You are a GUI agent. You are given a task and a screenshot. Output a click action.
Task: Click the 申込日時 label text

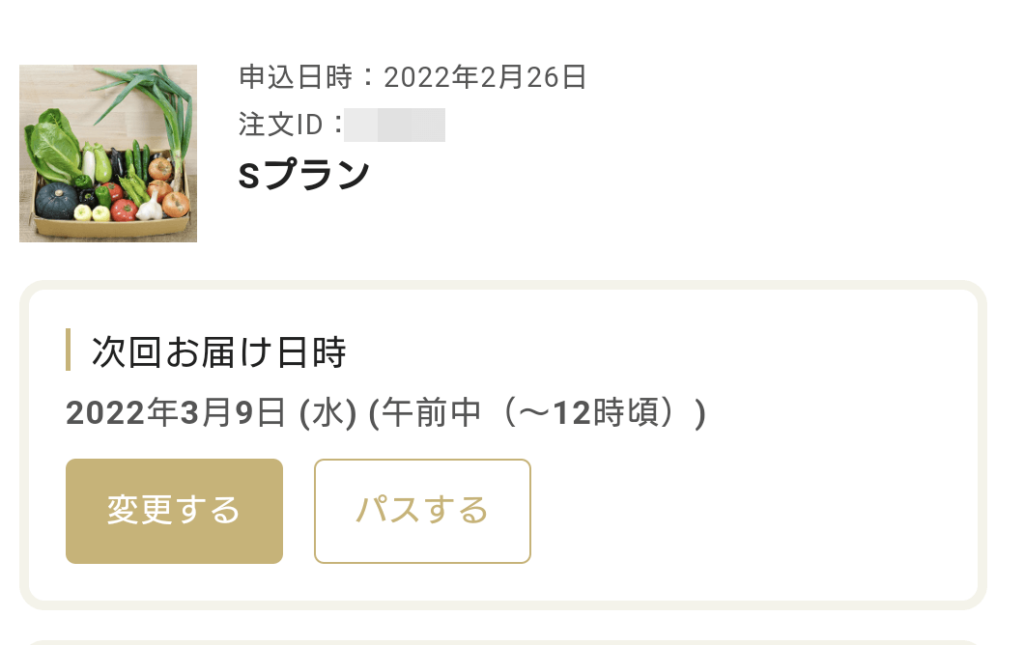click(296, 77)
